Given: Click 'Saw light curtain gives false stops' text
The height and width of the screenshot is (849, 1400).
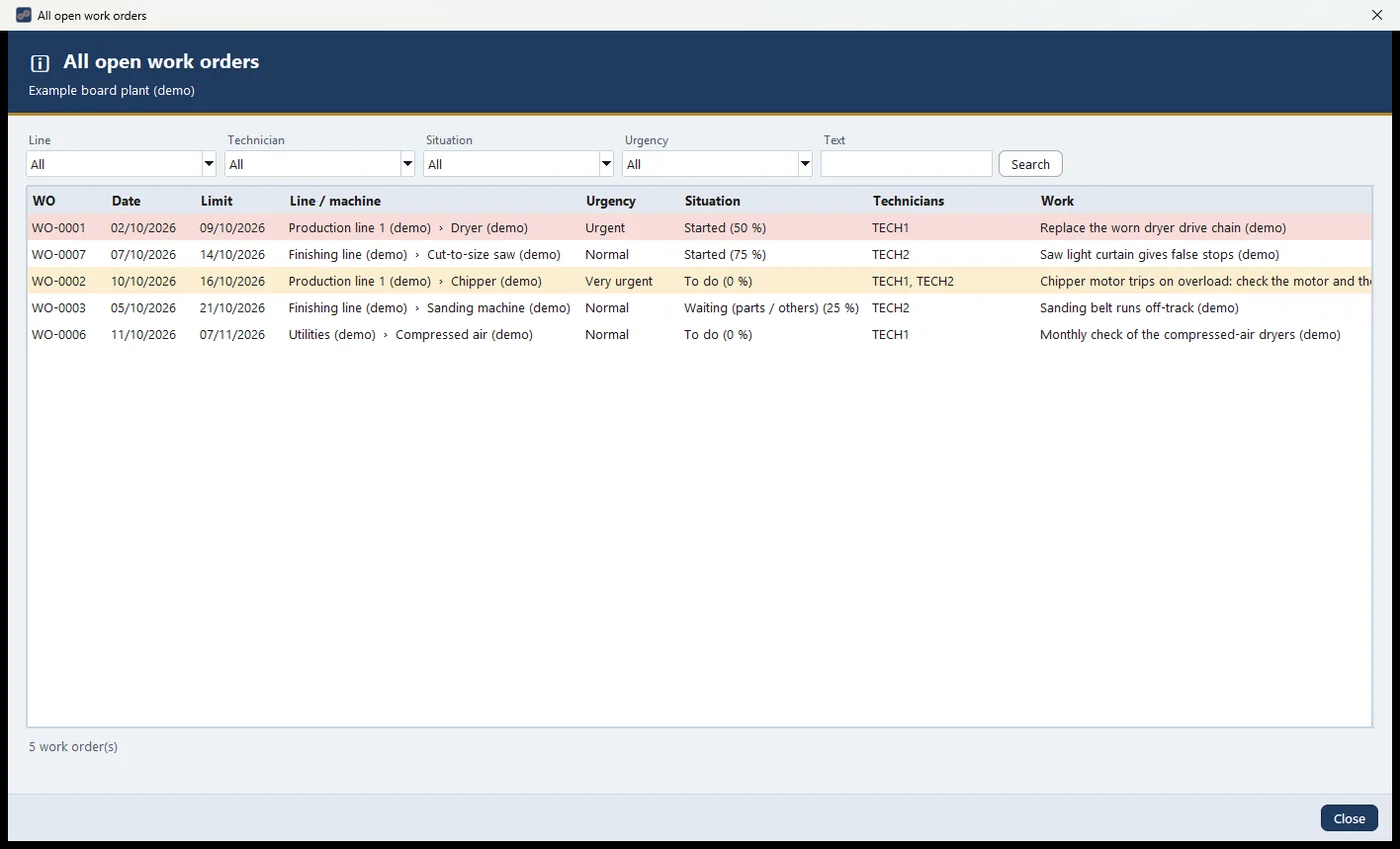Looking at the screenshot, I should tap(1136, 254).
